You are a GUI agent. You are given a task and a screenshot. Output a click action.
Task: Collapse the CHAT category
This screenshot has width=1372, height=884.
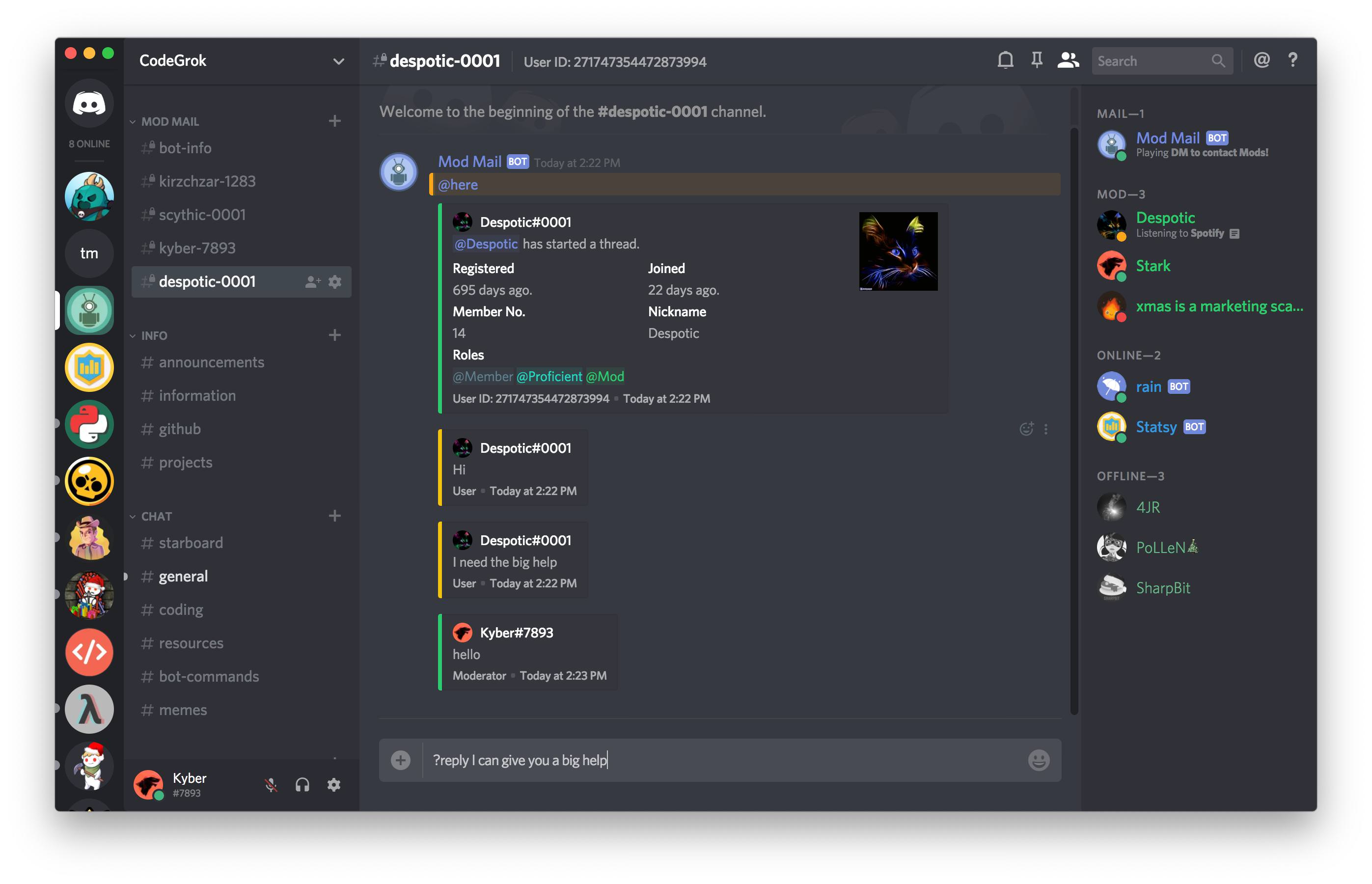[156, 516]
